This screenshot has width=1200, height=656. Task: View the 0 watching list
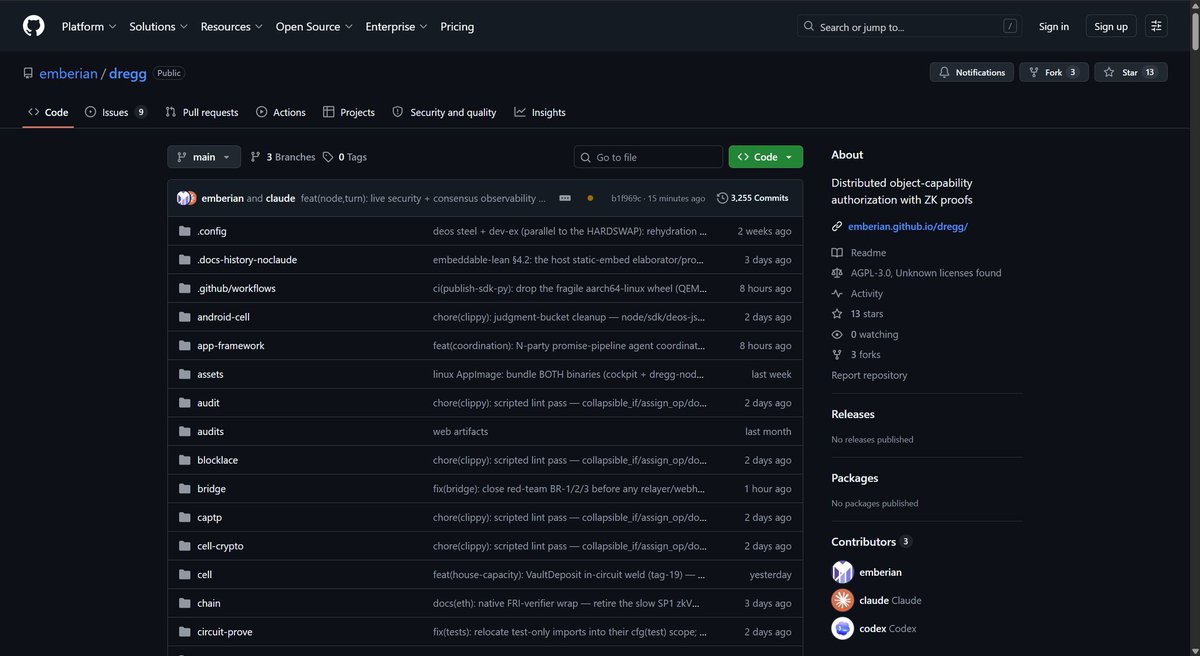click(x=865, y=335)
